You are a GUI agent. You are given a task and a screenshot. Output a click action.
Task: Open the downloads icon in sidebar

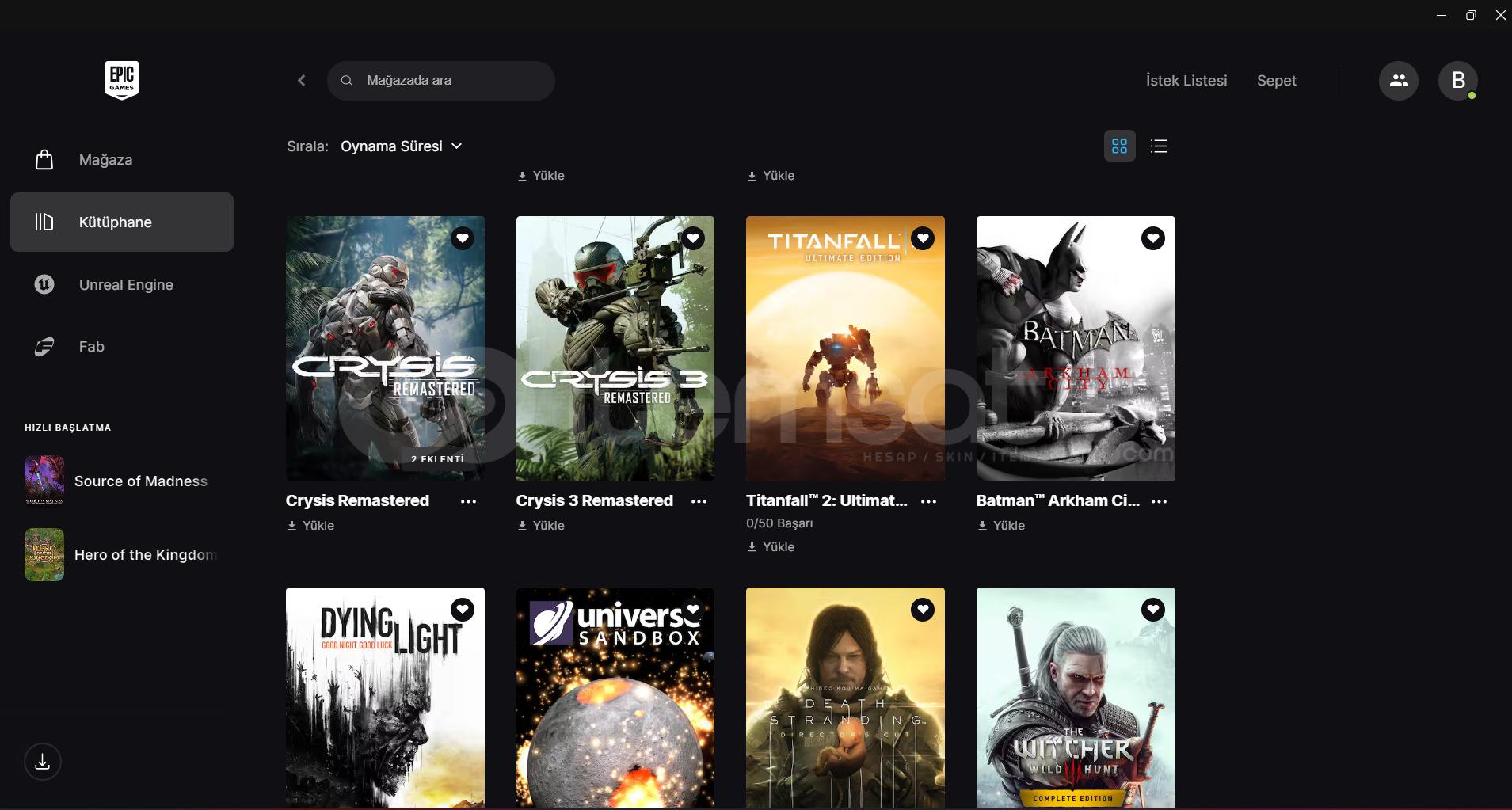43,762
